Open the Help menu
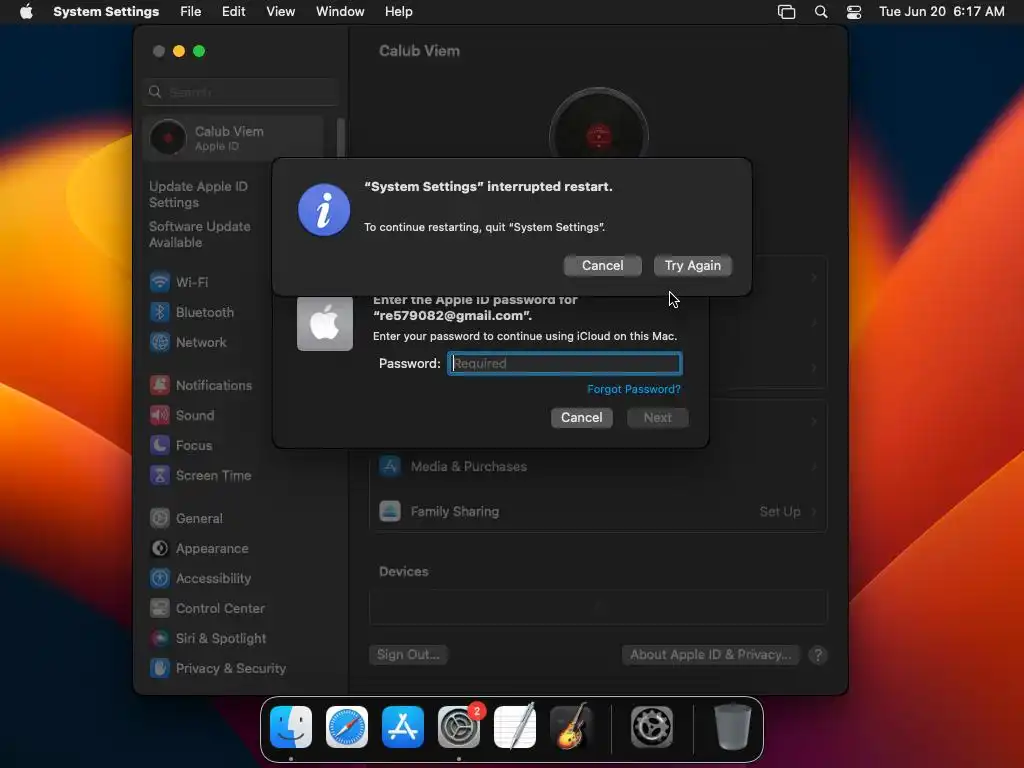This screenshot has width=1024, height=768. 398,12
